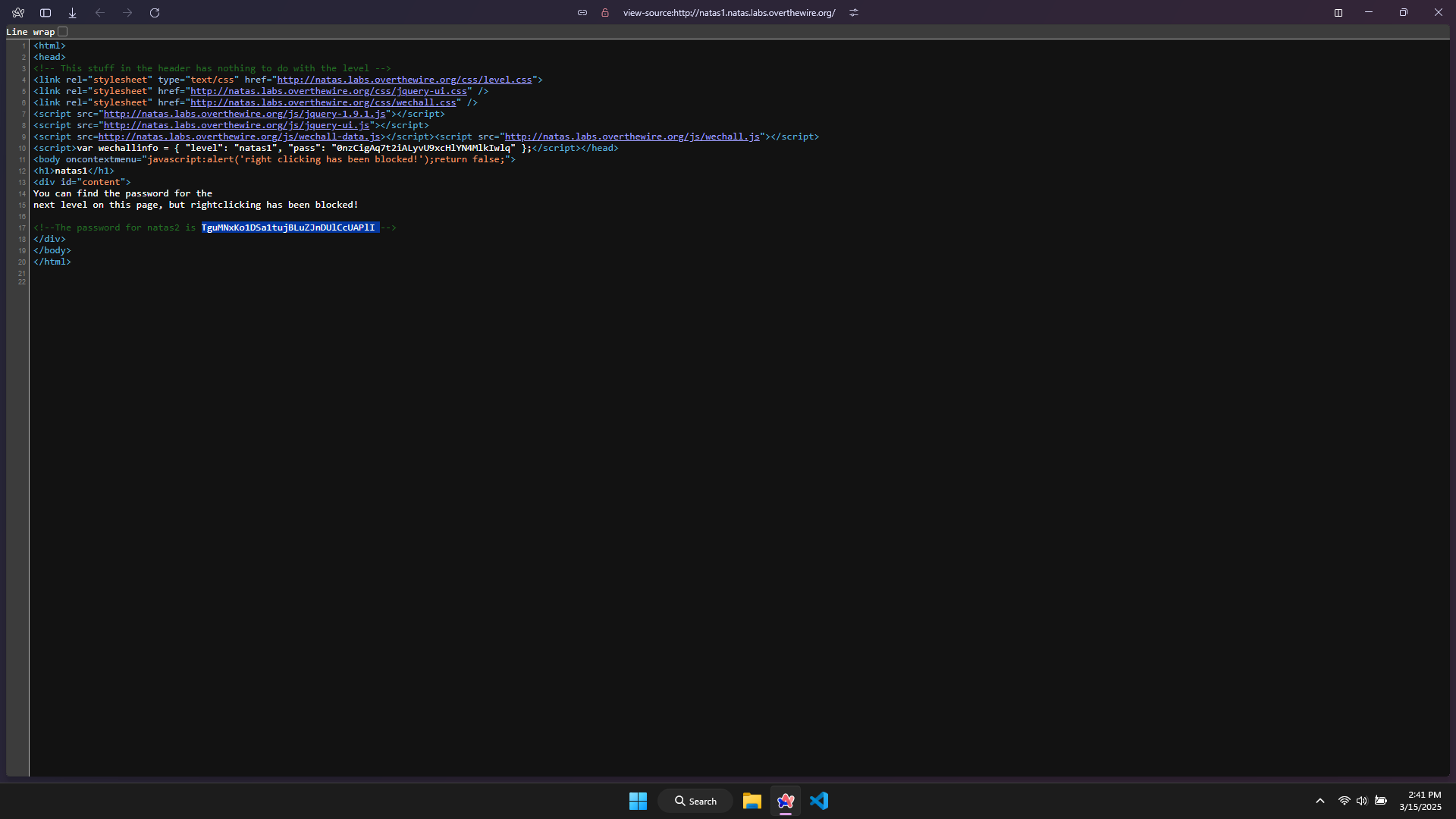Open the wechall-data.js script link
The width and height of the screenshot is (1456, 819).
239,136
